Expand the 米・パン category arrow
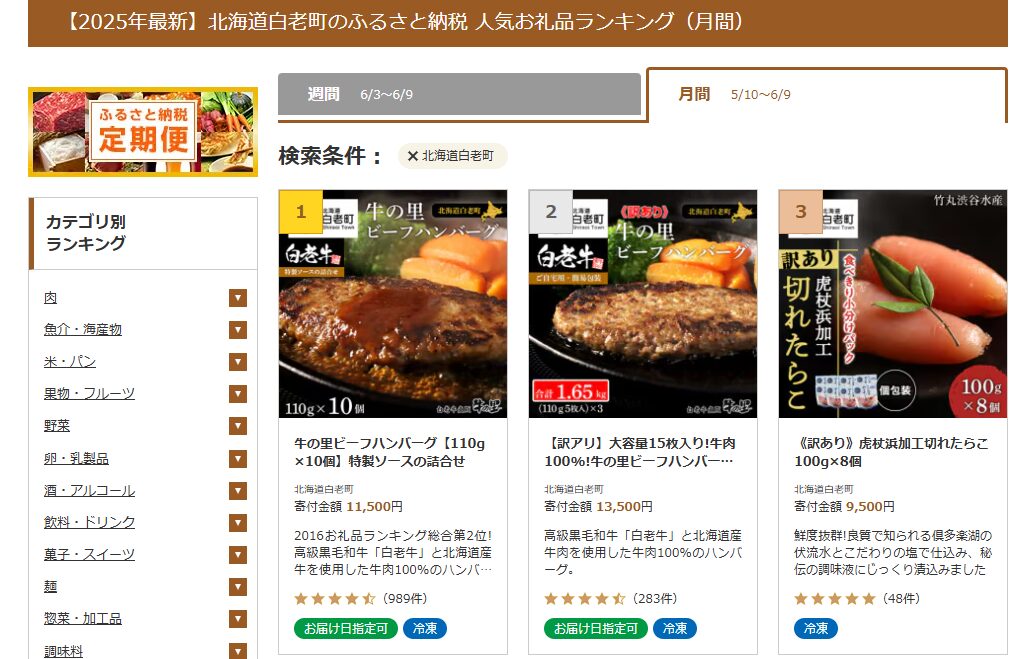The height and width of the screenshot is (659, 1033). pos(238,362)
